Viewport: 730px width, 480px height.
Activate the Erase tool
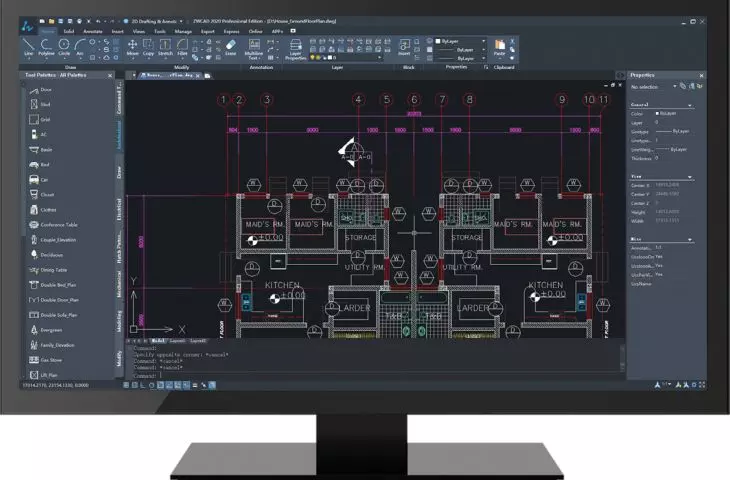pos(231,47)
